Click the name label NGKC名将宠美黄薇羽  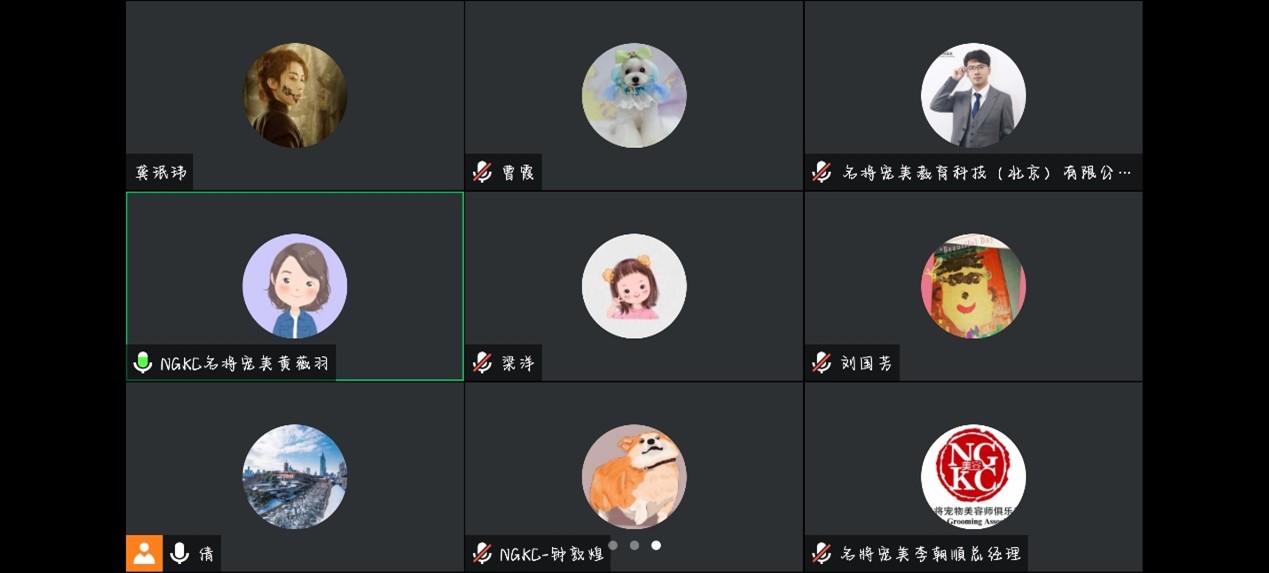point(244,363)
